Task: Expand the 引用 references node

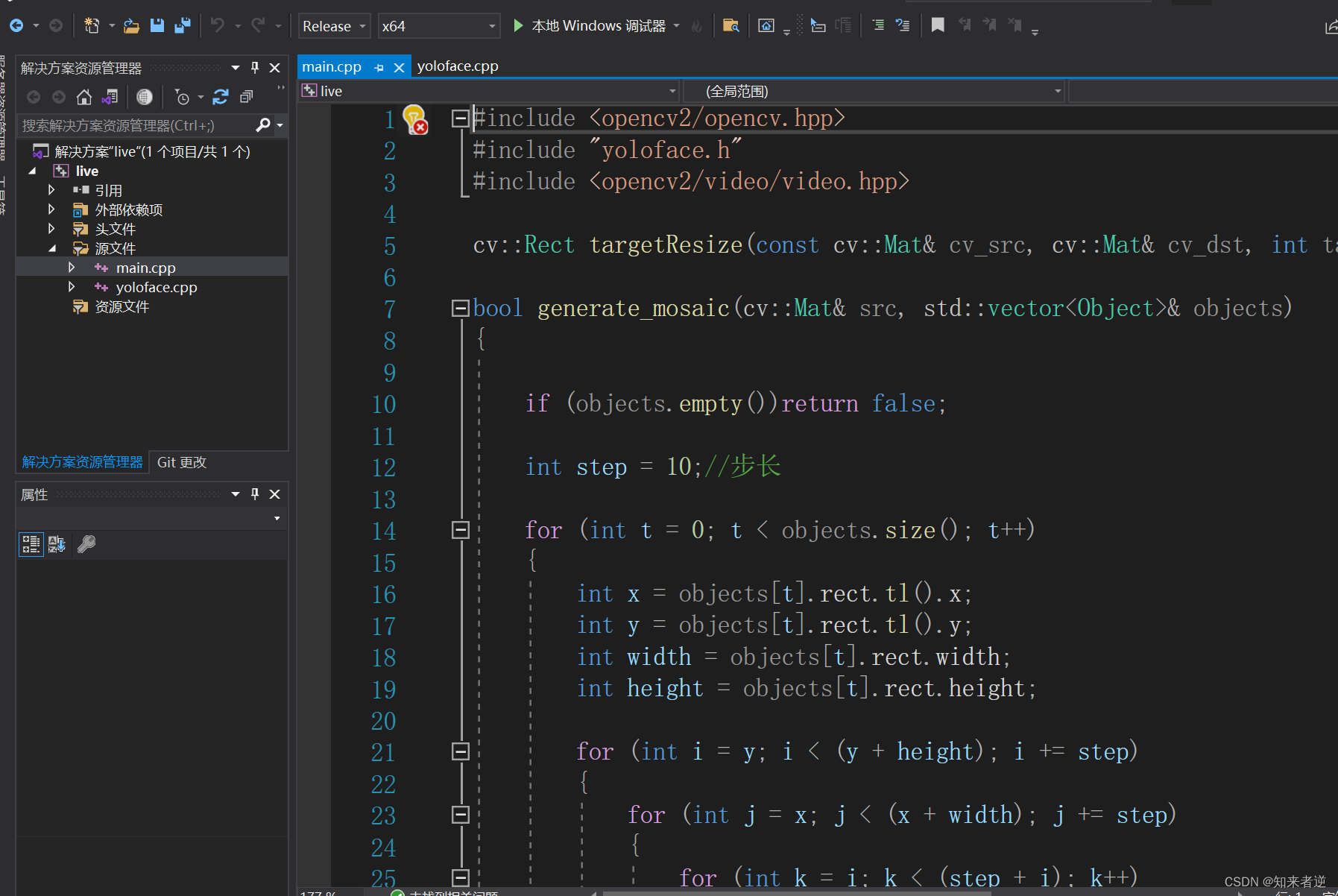Action: (x=51, y=190)
